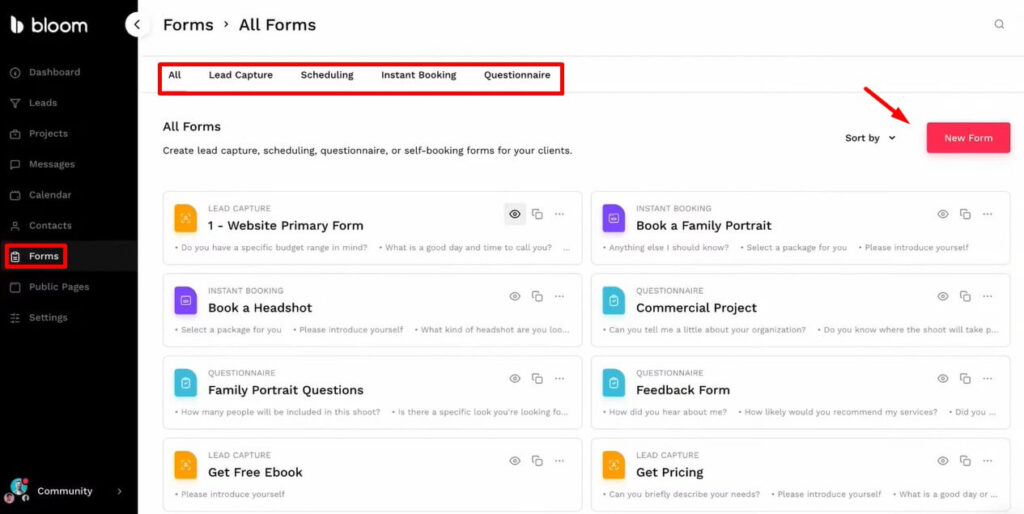Preview the Book a Family Portrait form
This screenshot has height=514, width=1024.
tap(942, 214)
